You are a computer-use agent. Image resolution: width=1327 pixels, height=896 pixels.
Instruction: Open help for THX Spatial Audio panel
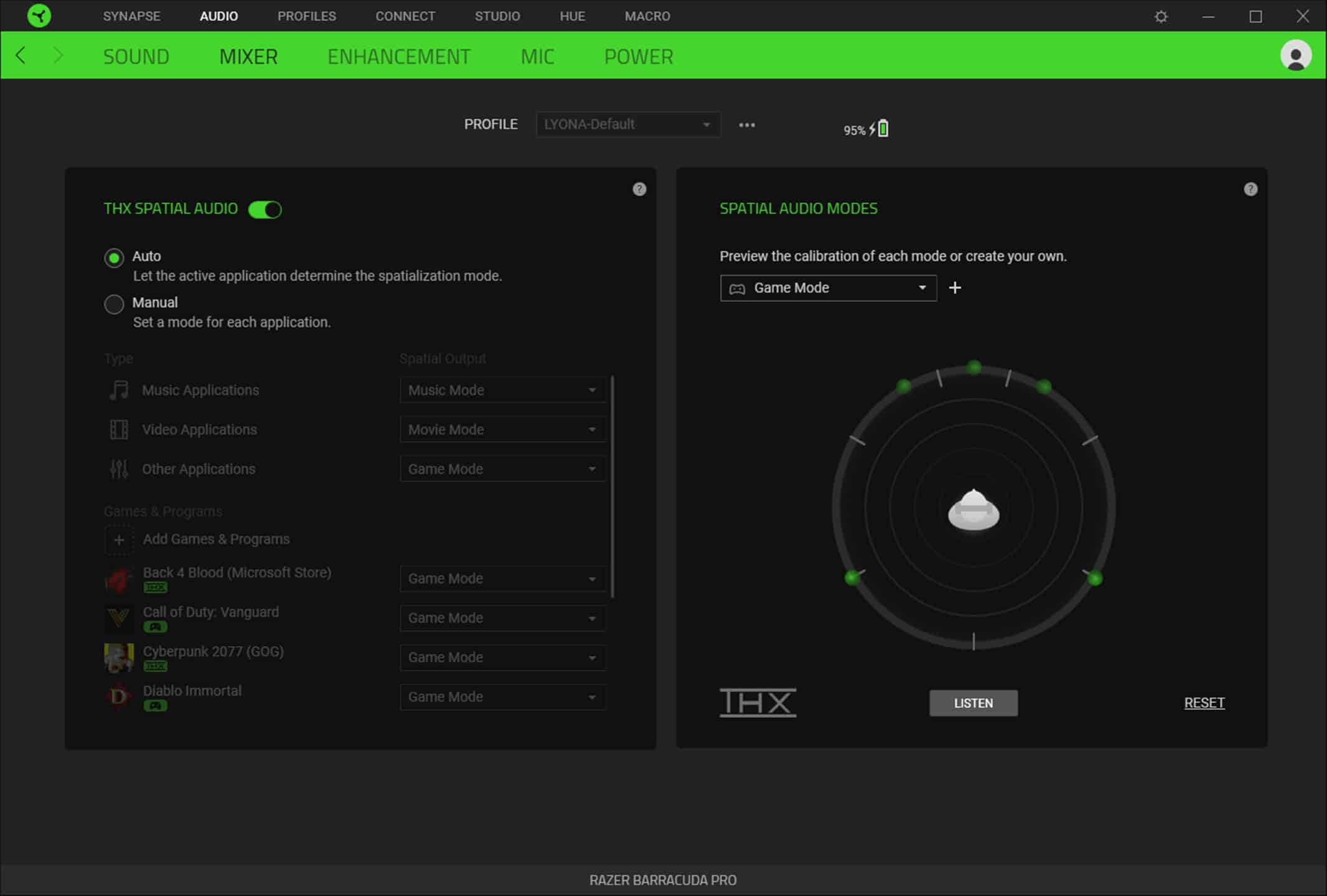click(639, 189)
